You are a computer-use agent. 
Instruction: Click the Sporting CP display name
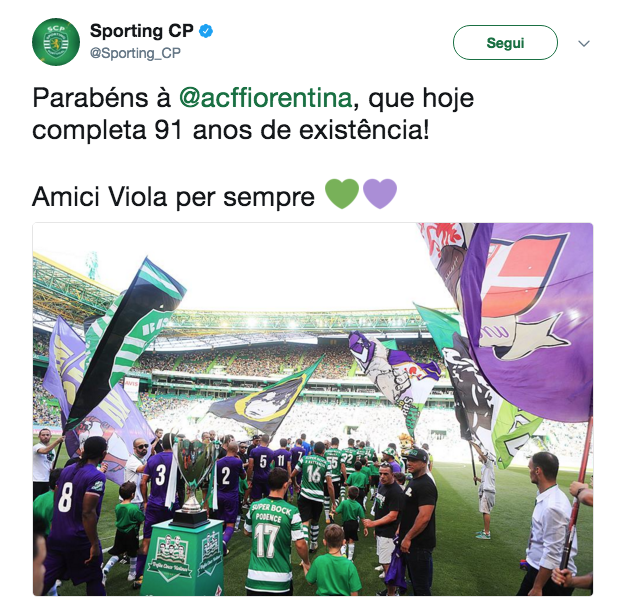[142, 31]
